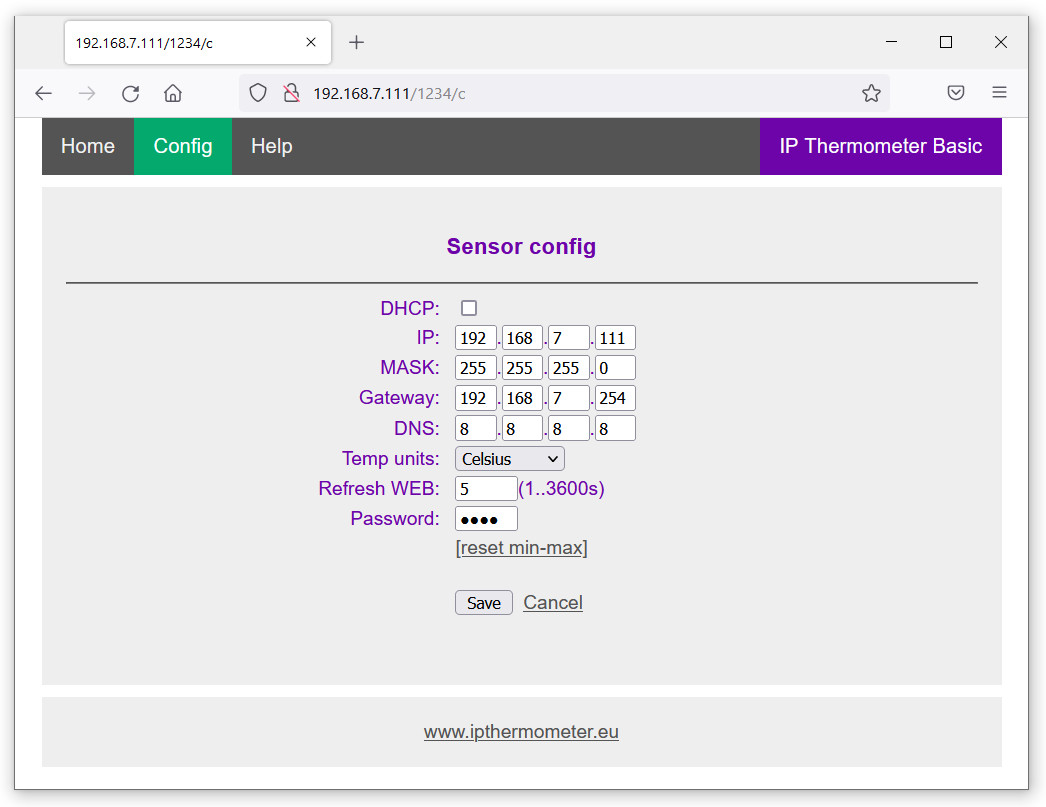The image size is (1046, 807).
Task: Click the IP Thermometer Basic banner
Action: click(881, 146)
